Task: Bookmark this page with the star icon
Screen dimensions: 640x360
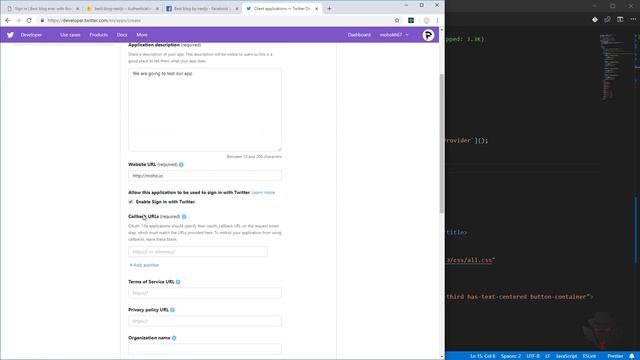Action: tap(397, 20)
